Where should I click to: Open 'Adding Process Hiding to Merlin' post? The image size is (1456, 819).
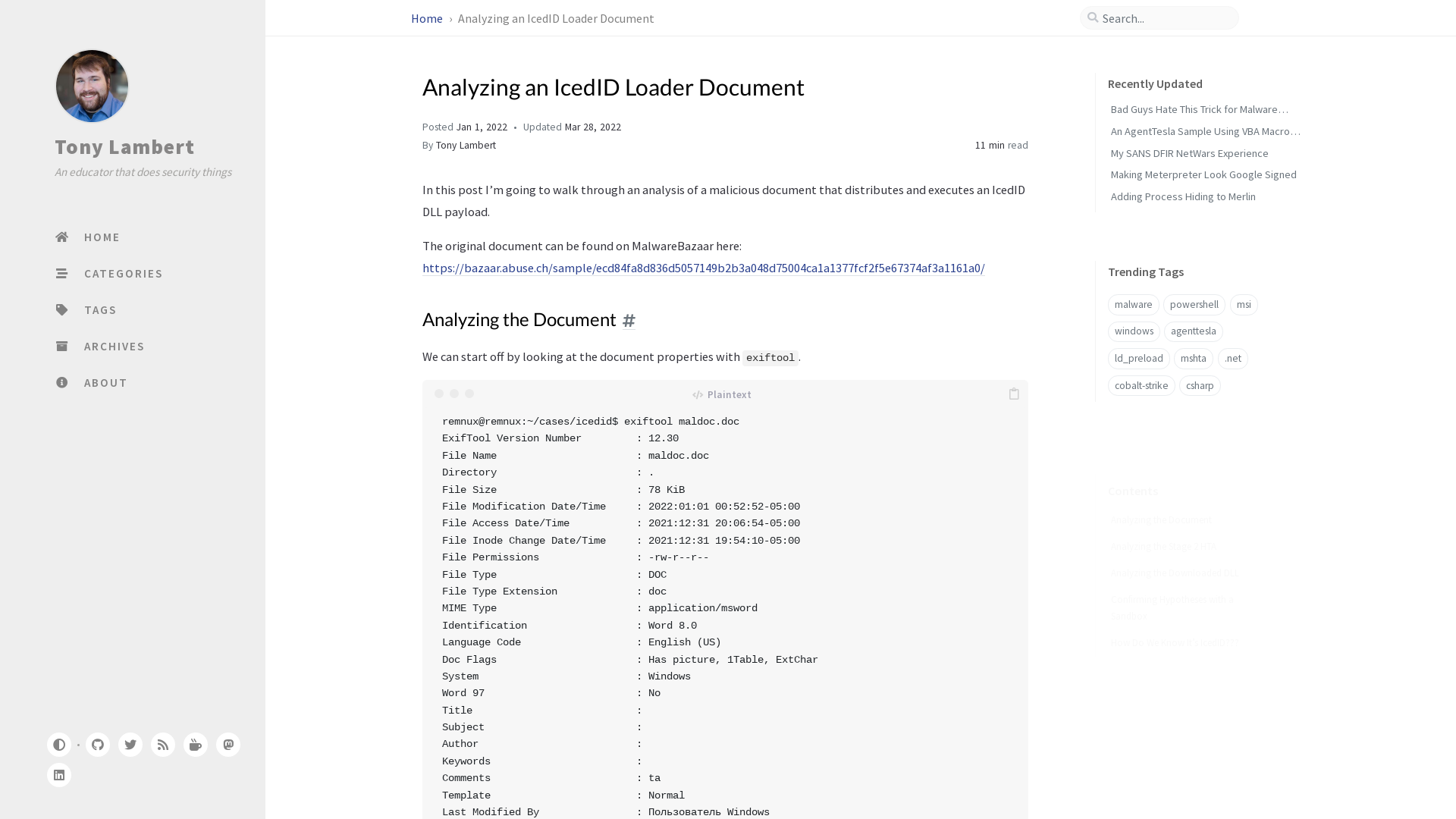point(1183,196)
